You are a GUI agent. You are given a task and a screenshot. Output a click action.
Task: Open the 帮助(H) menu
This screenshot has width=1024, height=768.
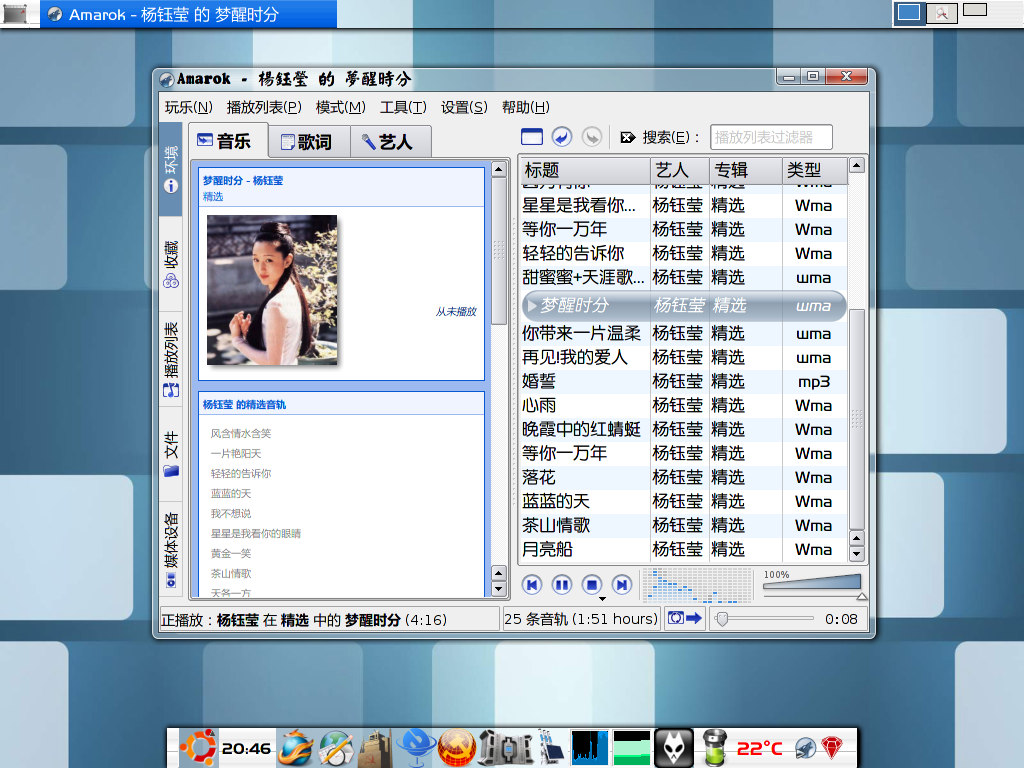point(526,107)
